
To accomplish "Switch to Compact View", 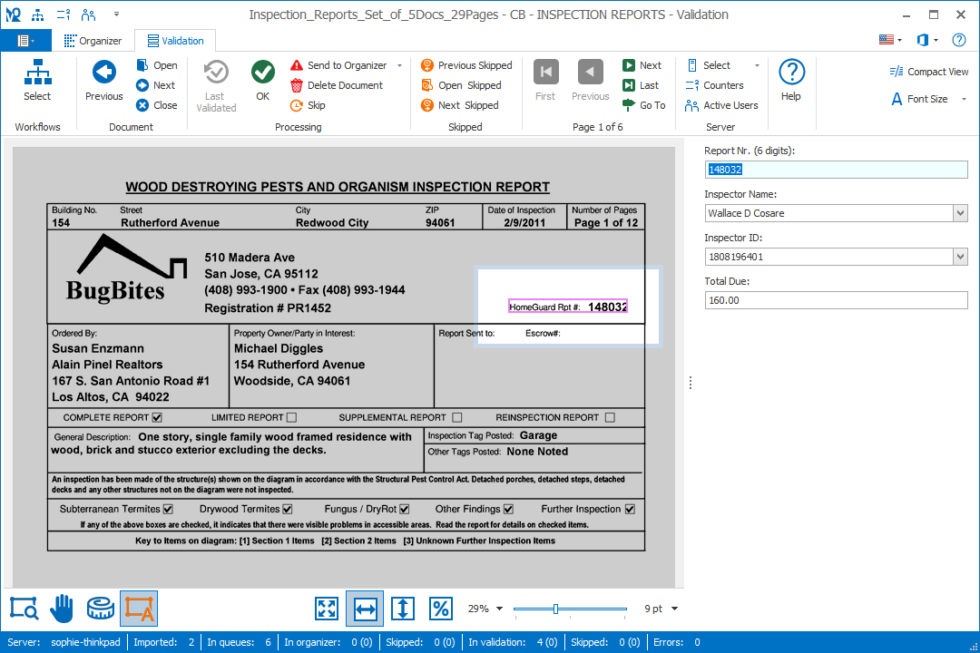I will point(929,72).
